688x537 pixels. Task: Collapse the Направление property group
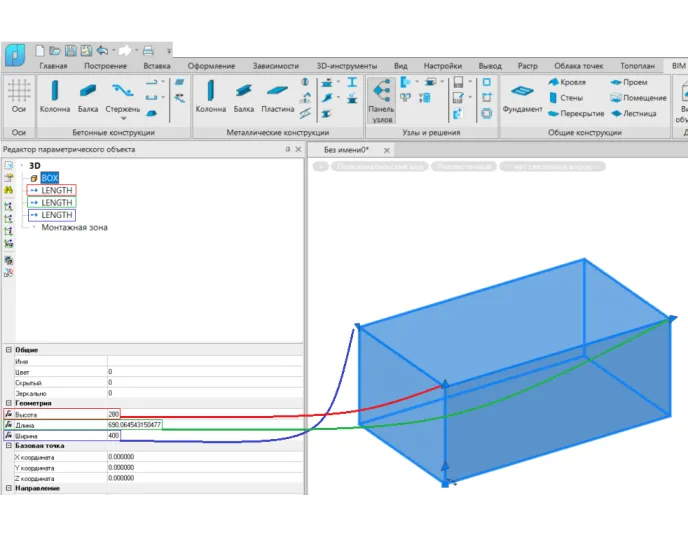click(8, 488)
